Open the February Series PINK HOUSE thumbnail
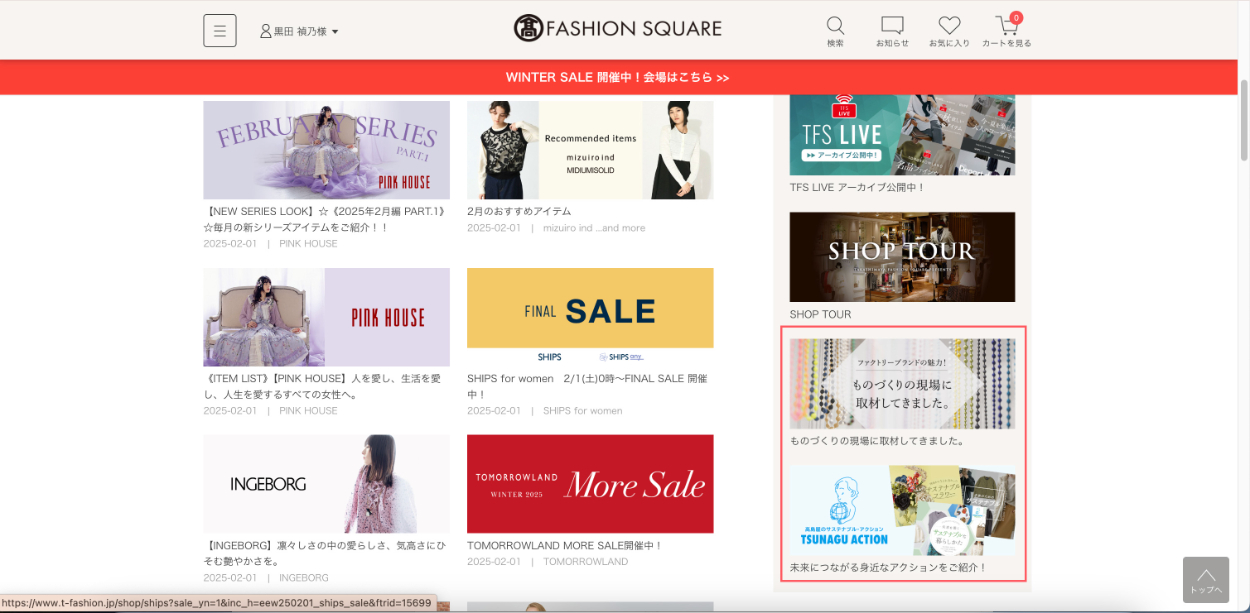Screen dimensions: 1250x613 pos(326,149)
